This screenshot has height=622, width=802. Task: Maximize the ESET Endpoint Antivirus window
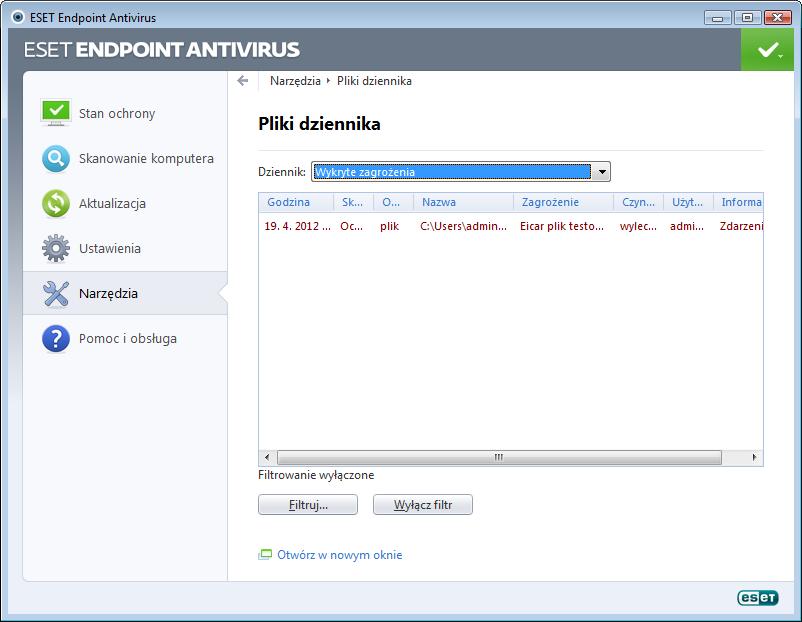click(747, 18)
